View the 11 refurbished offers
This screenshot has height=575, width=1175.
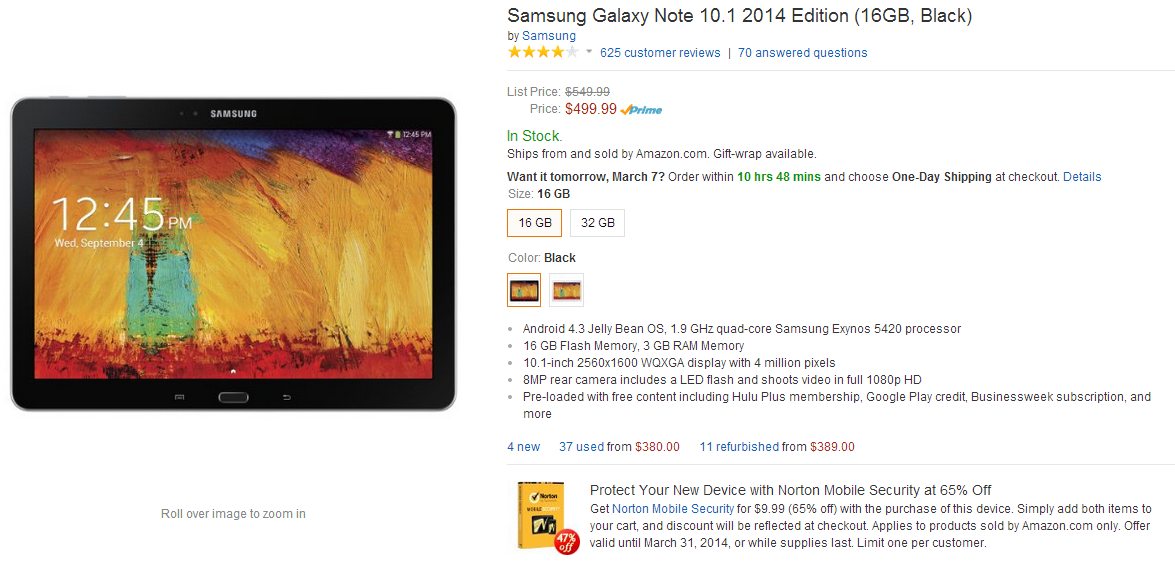pos(738,447)
